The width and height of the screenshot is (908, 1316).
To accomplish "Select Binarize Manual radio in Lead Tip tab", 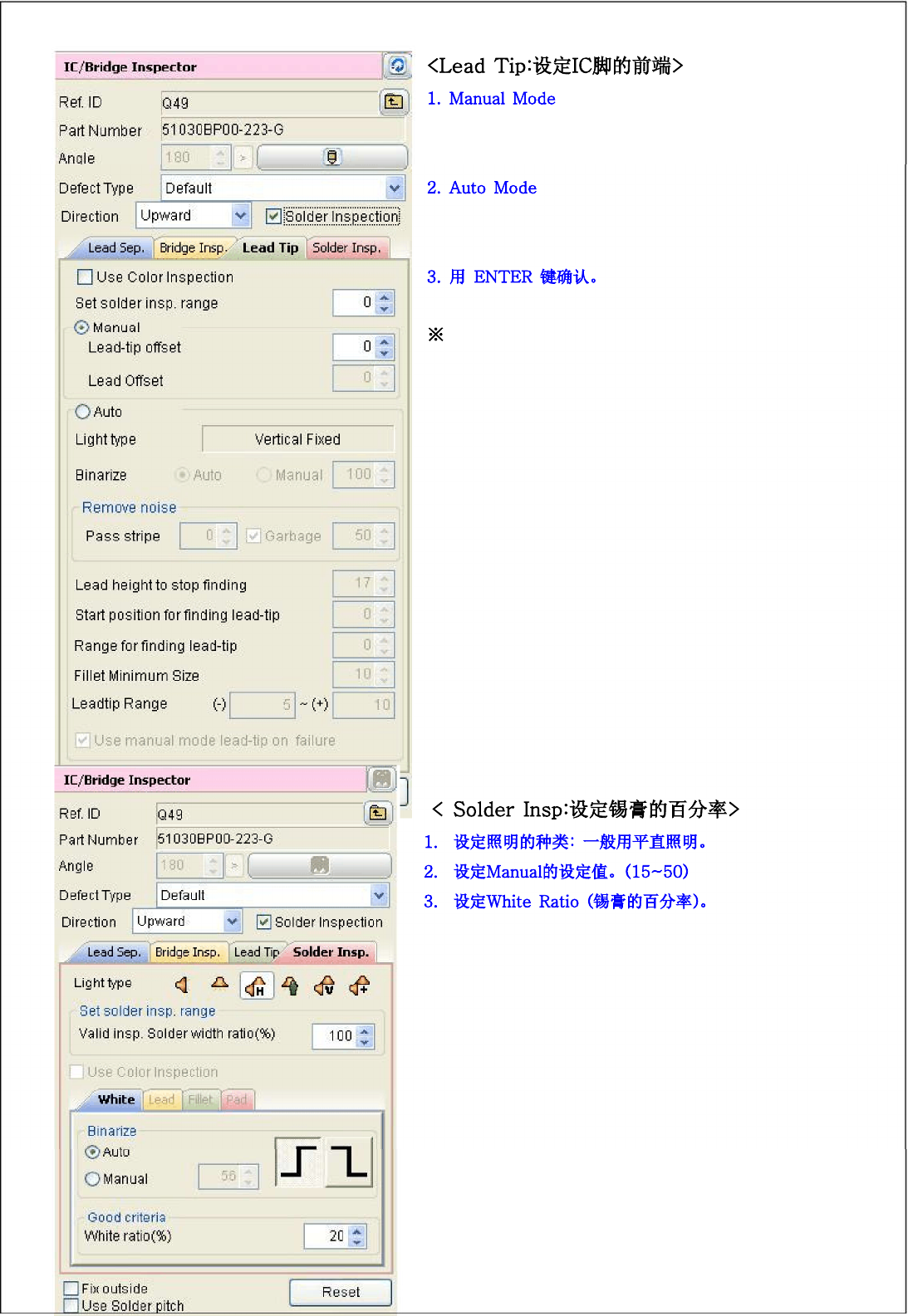I will (263, 475).
